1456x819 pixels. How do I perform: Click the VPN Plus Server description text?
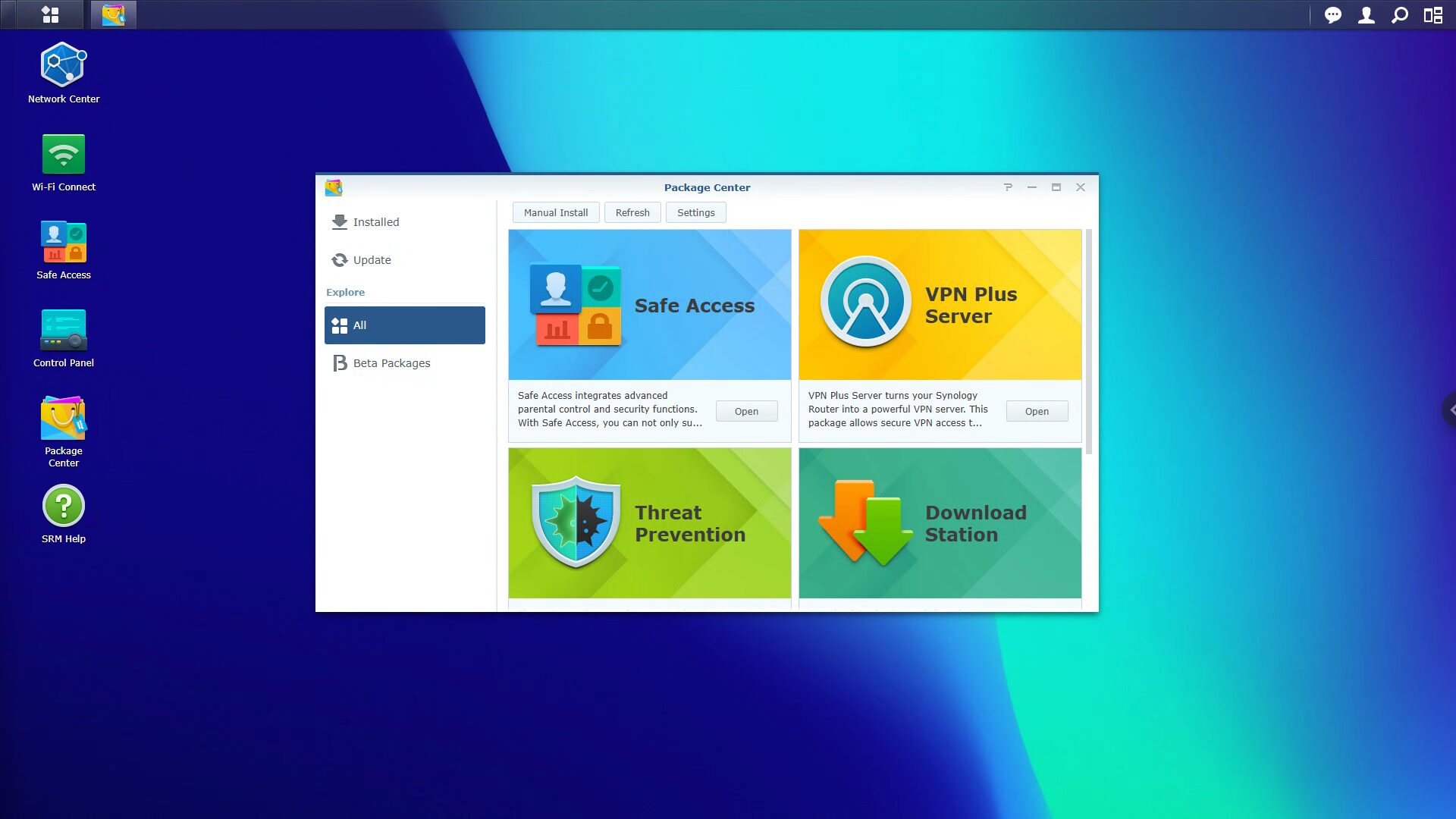pyautogui.click(x=898, y=409)
